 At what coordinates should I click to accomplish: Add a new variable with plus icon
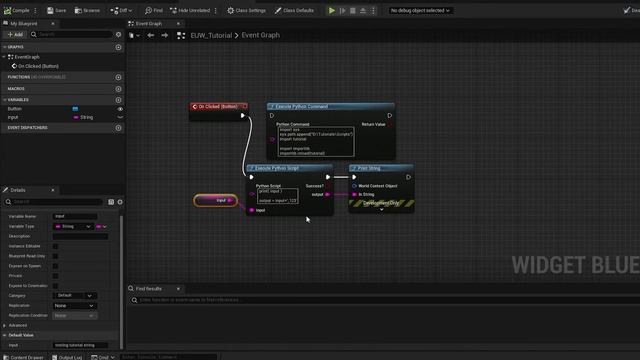tap(118, 100)
